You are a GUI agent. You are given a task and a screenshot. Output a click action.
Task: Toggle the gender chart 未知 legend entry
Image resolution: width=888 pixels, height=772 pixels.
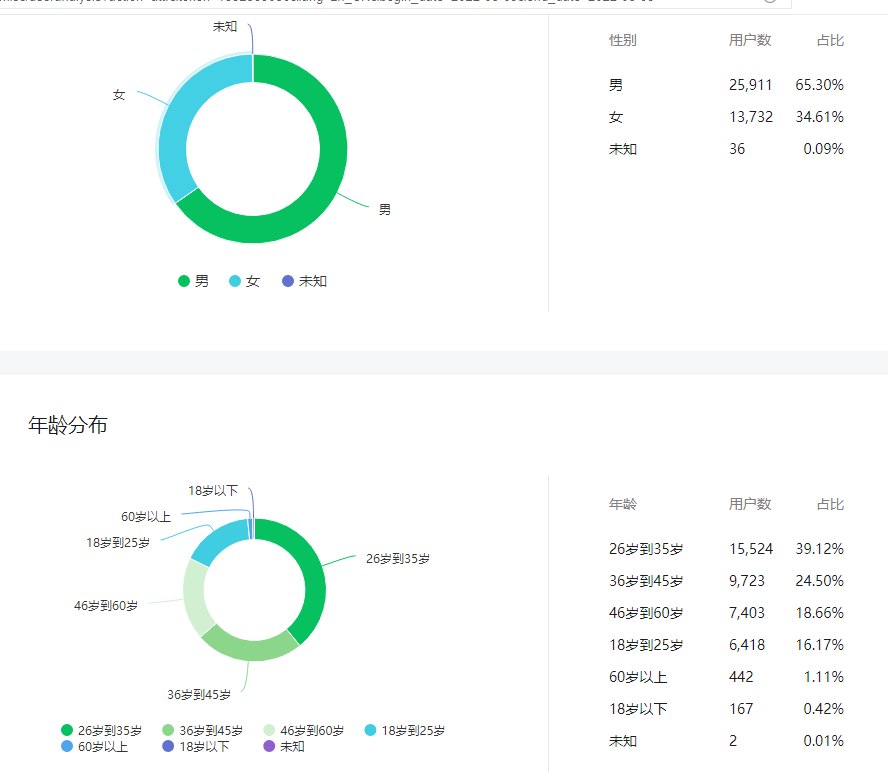(x=304, y=281)
